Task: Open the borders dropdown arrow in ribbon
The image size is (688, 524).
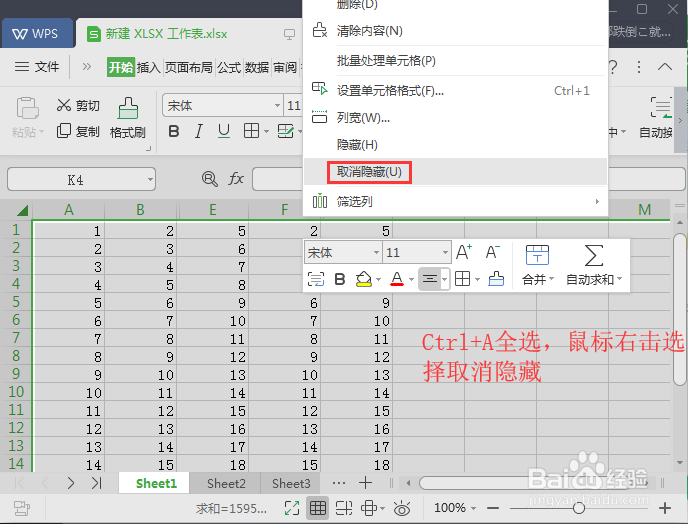Action: [266, 131]
